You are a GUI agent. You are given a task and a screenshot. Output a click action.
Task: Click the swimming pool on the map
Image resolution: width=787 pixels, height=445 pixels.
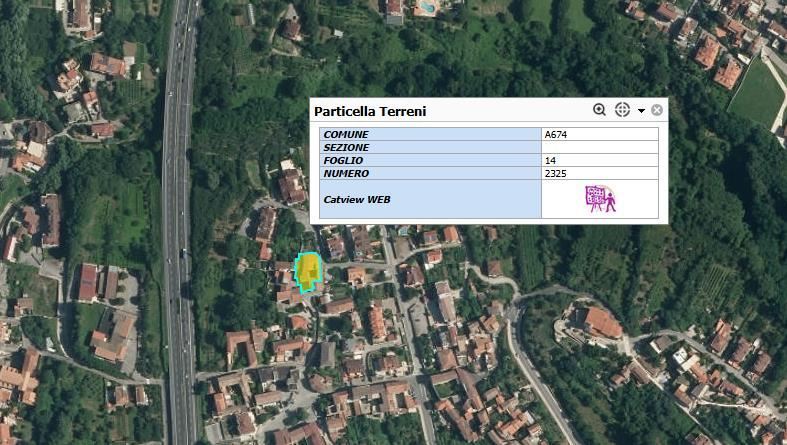coord(427,8)
